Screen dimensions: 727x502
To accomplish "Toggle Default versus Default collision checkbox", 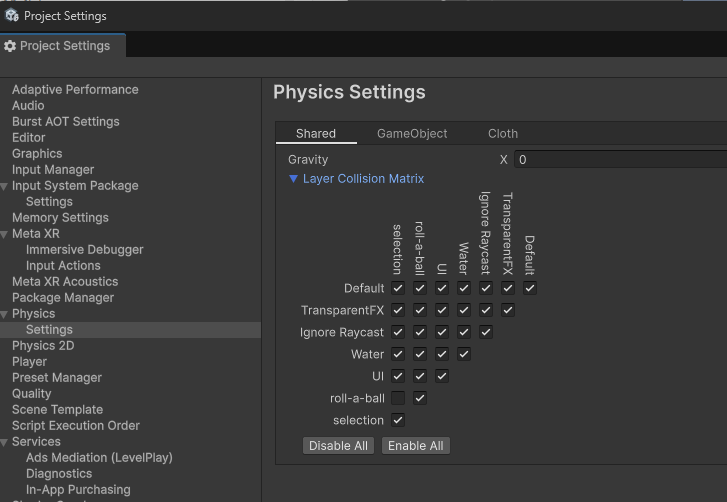I will tap(530, 288).
